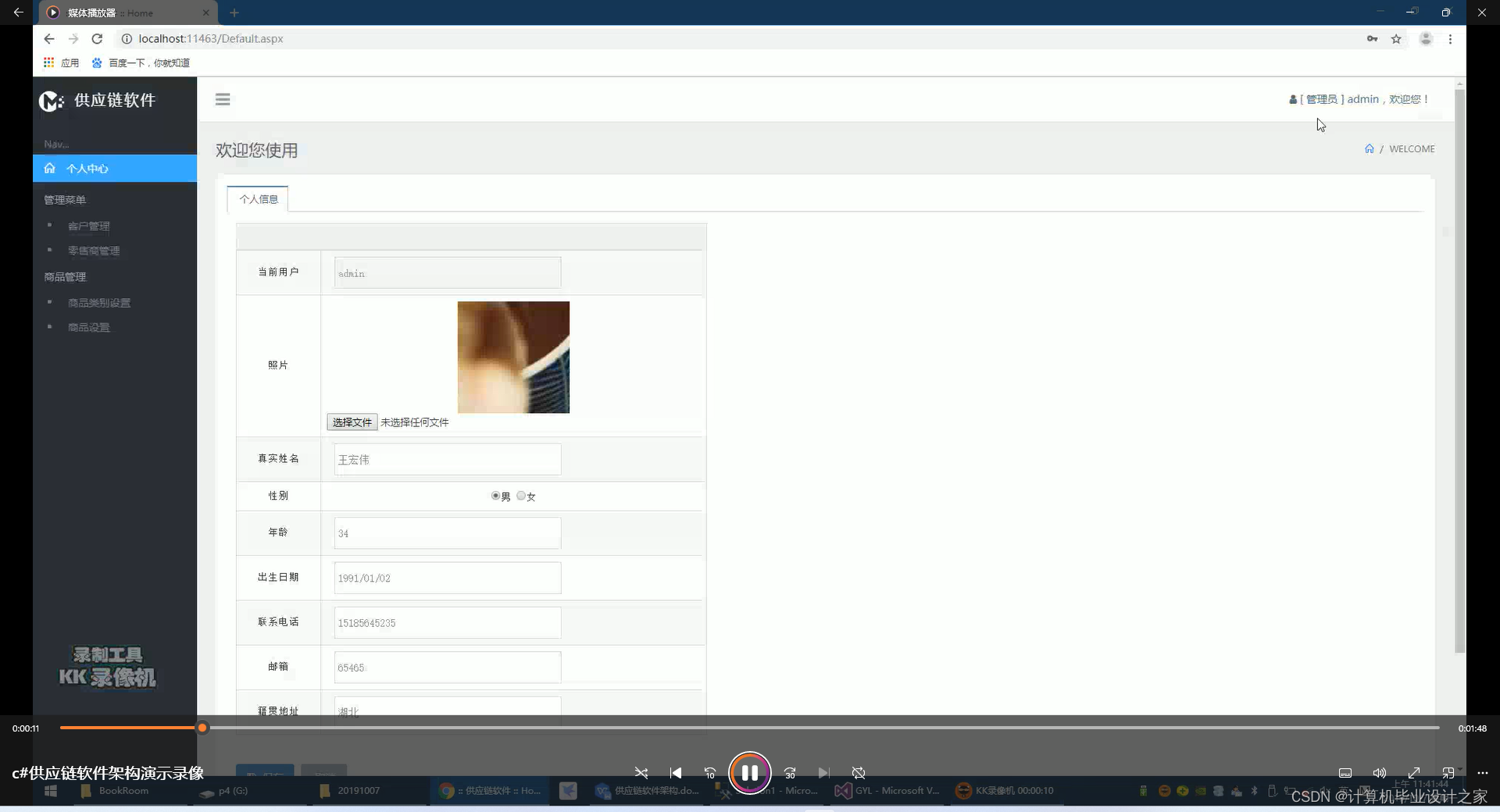The width and height of the screenshot is (1500, 812).
Task: Go to the next track
Action: 824,773
